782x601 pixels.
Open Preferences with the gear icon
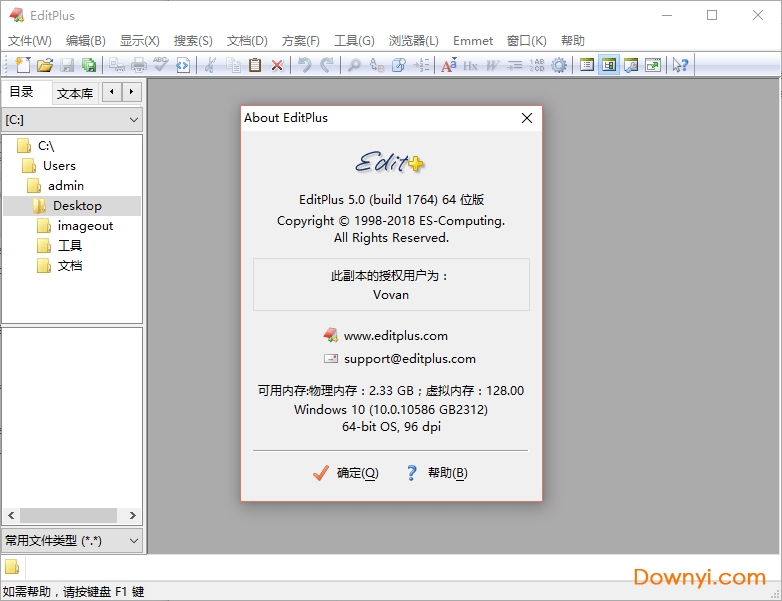(559, 65)
